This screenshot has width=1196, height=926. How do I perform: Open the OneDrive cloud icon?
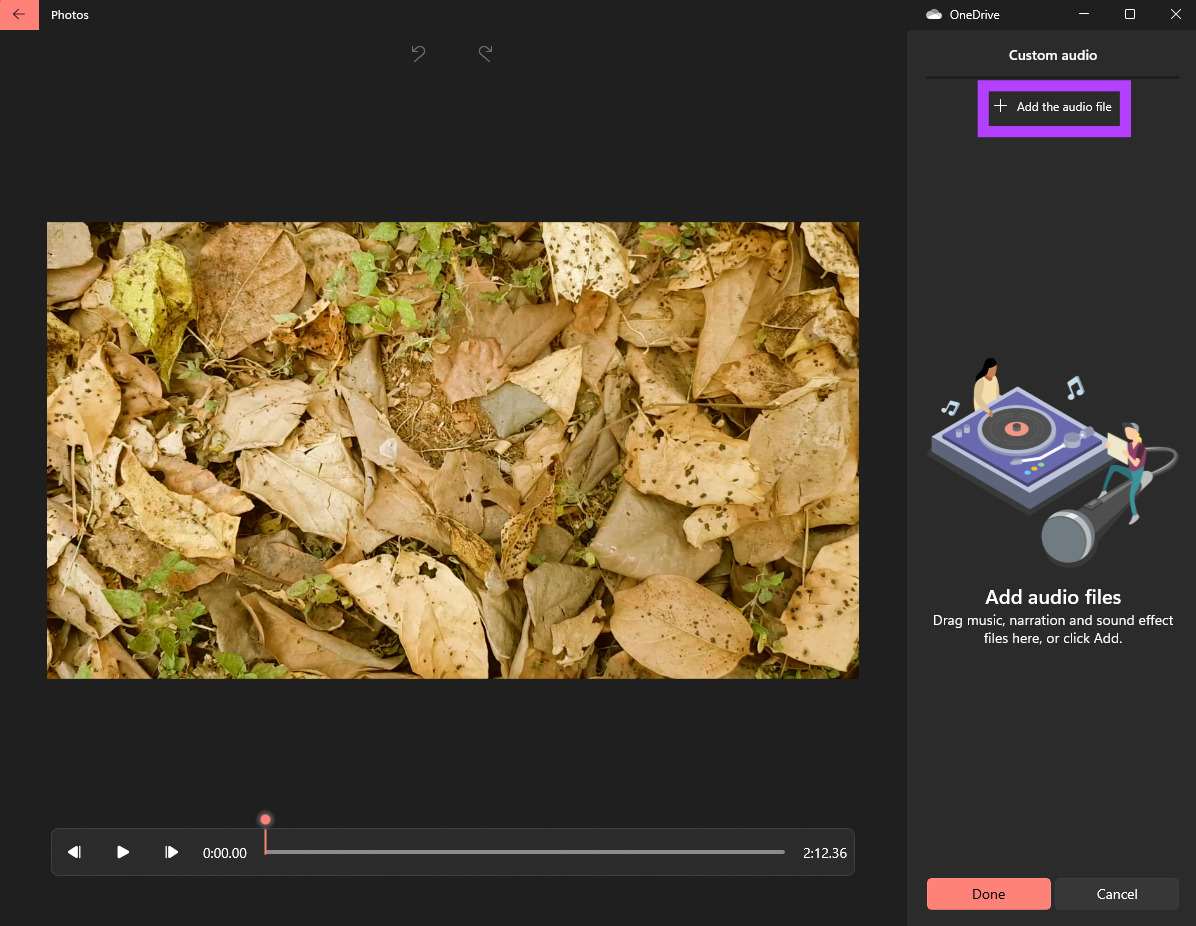(934, 15)
